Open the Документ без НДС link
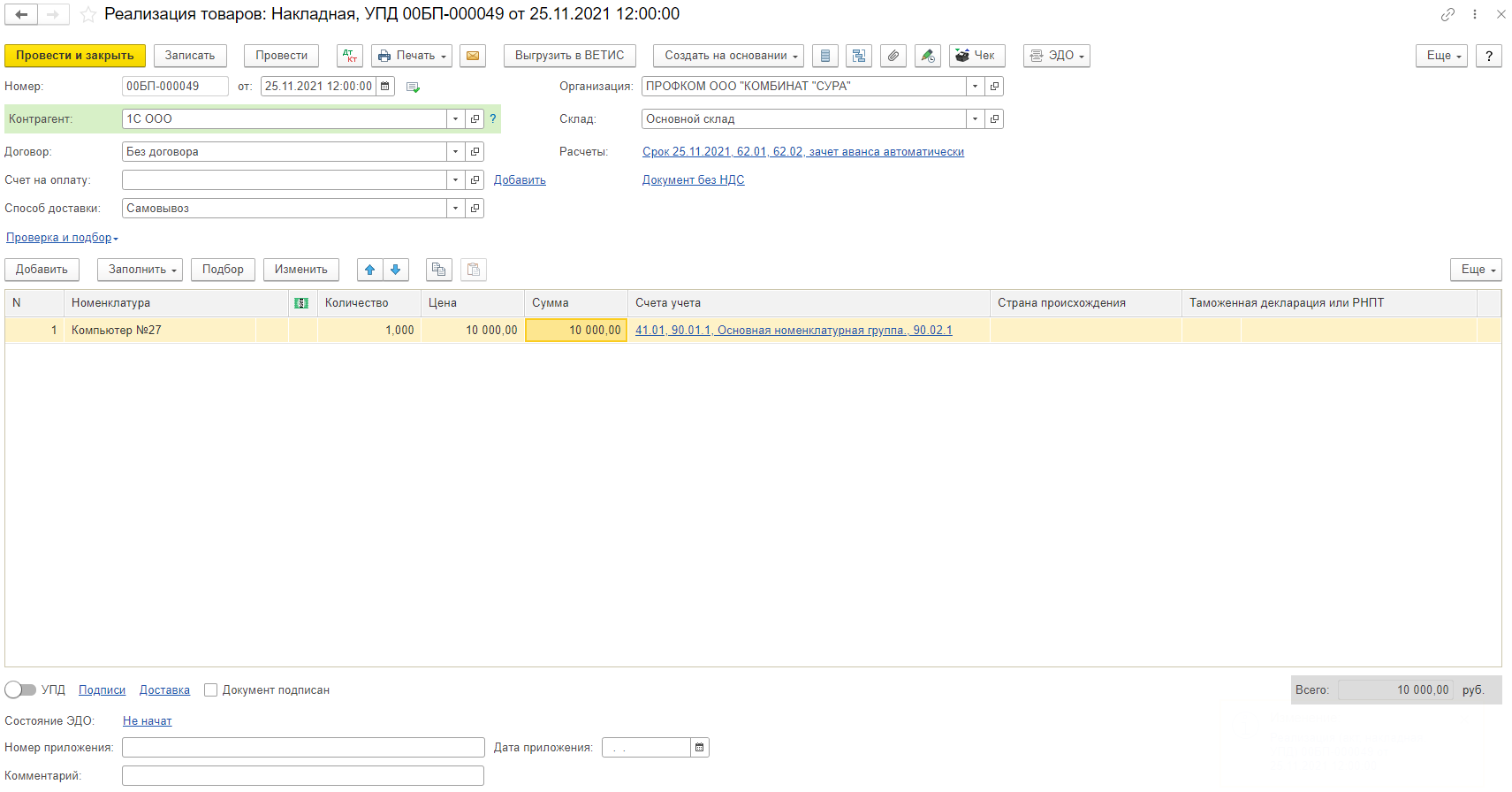1512x792 pixels. coord(693,180)
